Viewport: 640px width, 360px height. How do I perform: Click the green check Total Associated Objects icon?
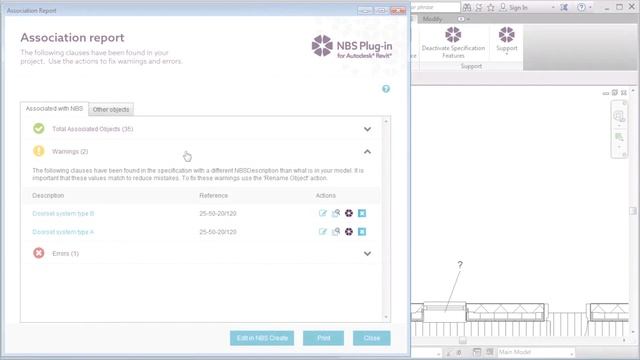pyautogui.click(x=39, y=129)
